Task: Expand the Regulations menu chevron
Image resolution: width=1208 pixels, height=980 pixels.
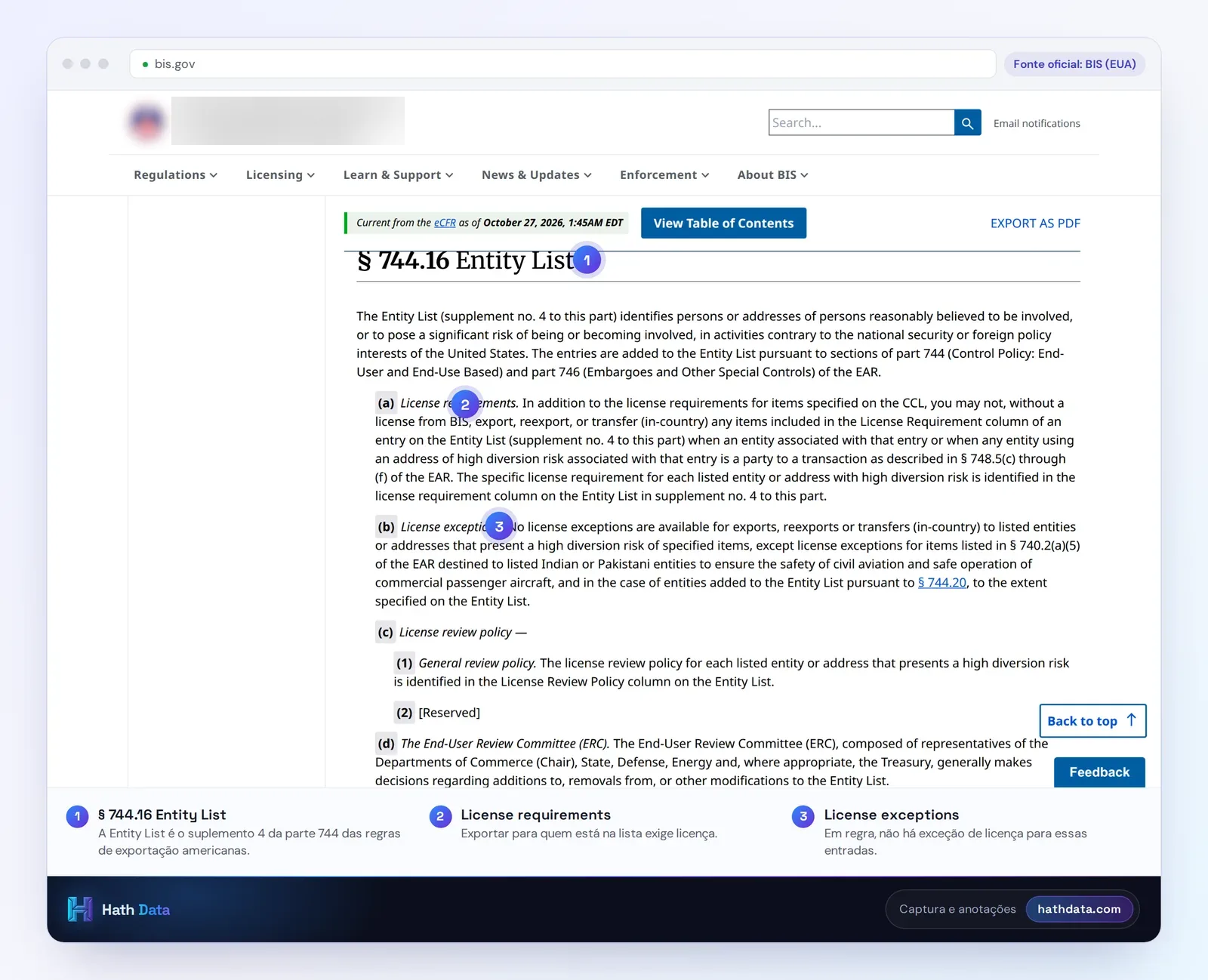Action: (x=214, y=175)
